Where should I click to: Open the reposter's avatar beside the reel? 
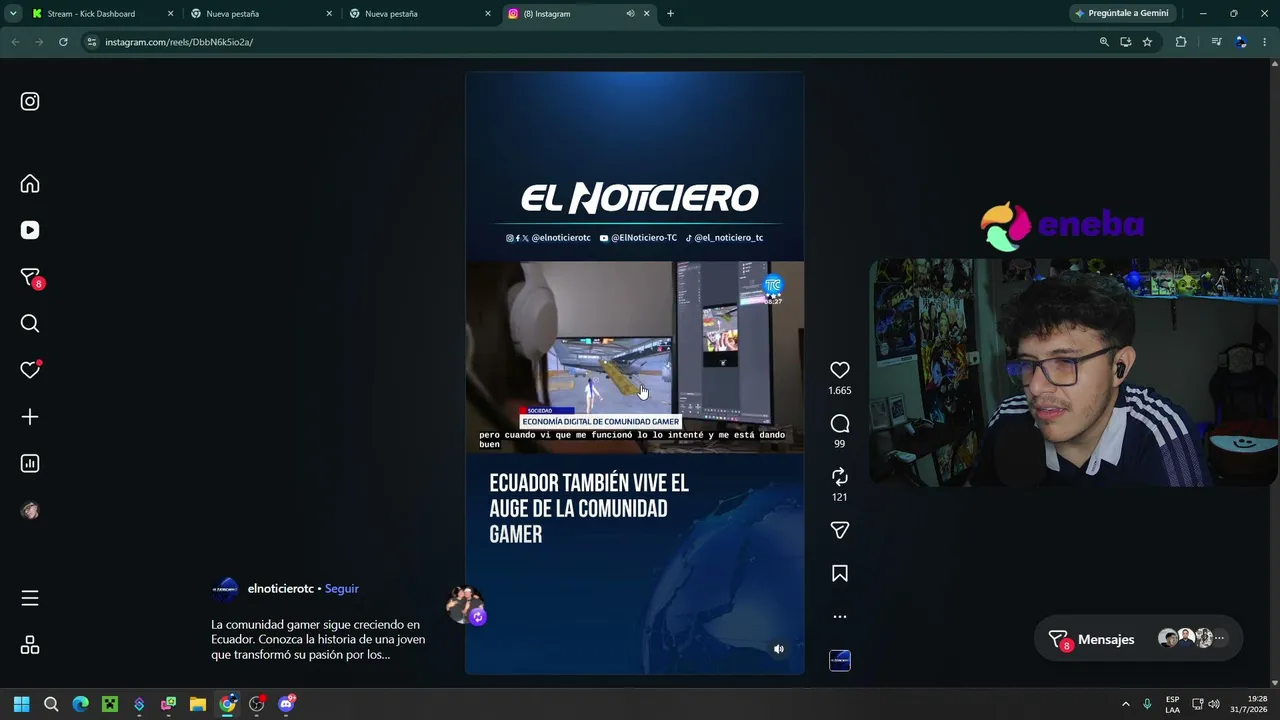tap(464, 605)
